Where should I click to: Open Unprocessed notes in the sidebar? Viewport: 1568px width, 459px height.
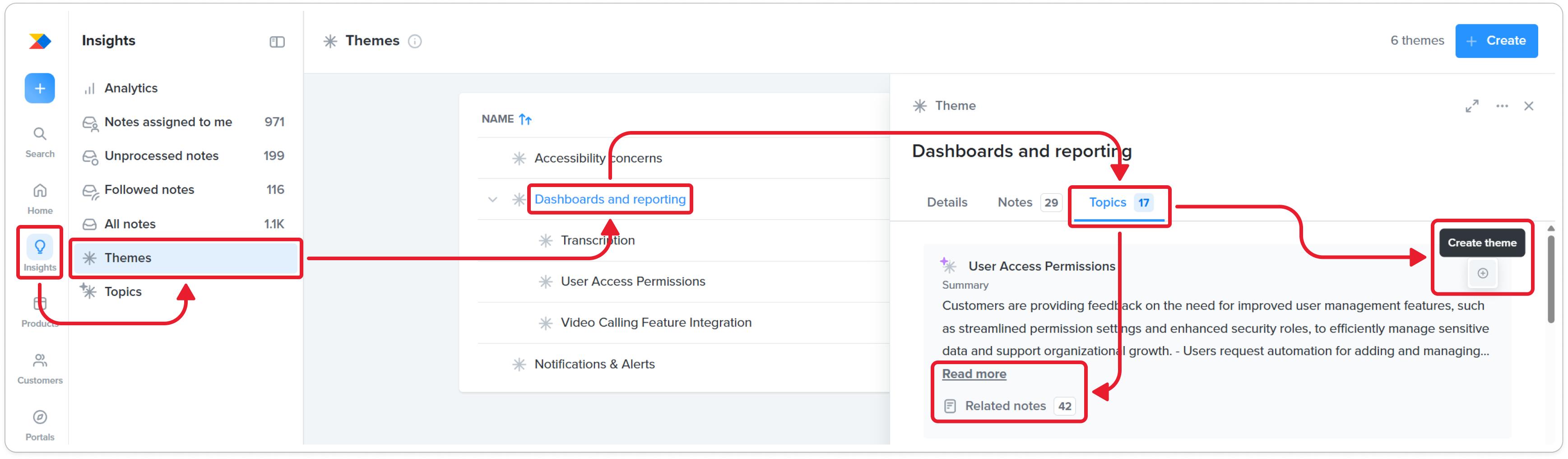[x=161, y=156]
